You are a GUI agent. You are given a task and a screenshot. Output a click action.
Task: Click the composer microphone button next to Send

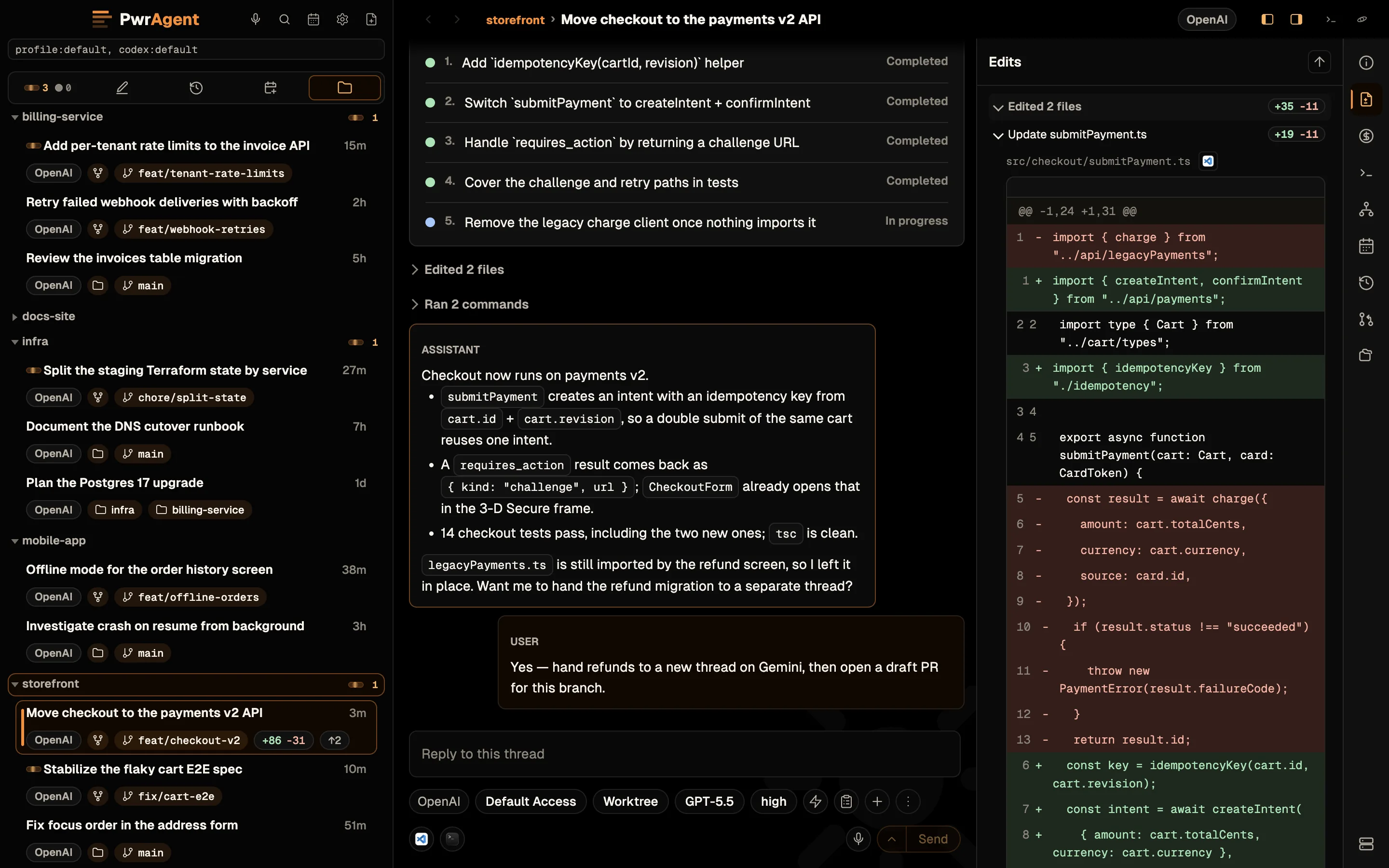[x=858, y=839]
